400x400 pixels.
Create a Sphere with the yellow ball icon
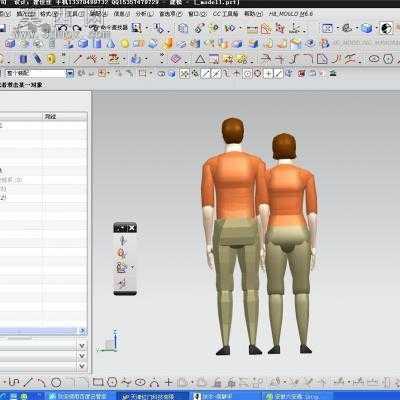[125, 44]
